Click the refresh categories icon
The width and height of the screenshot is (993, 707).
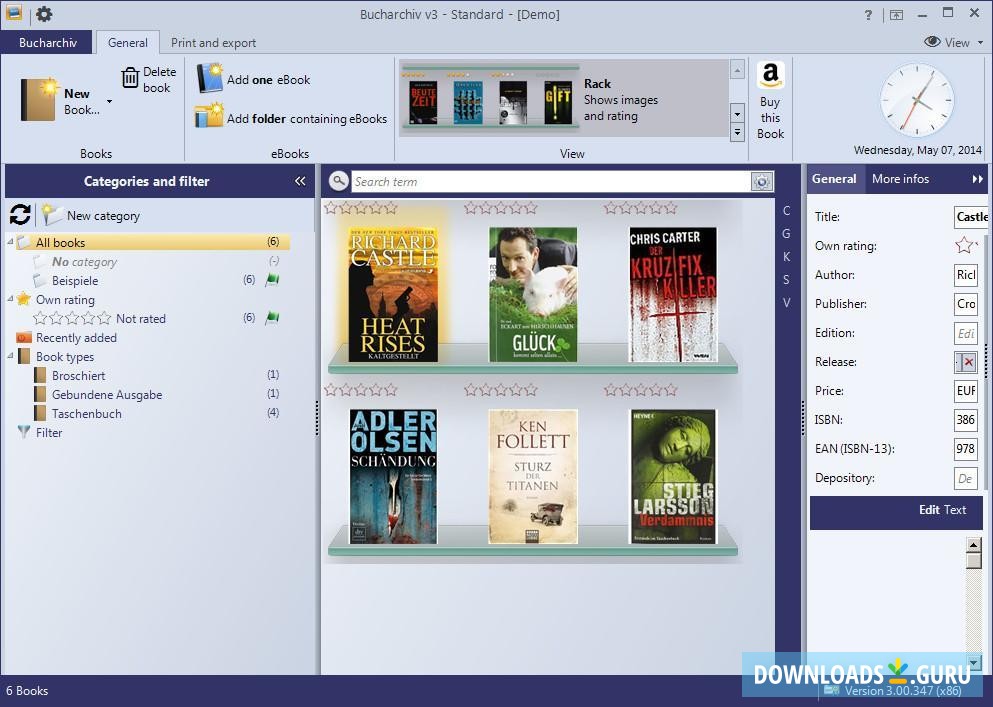[20, 214]
